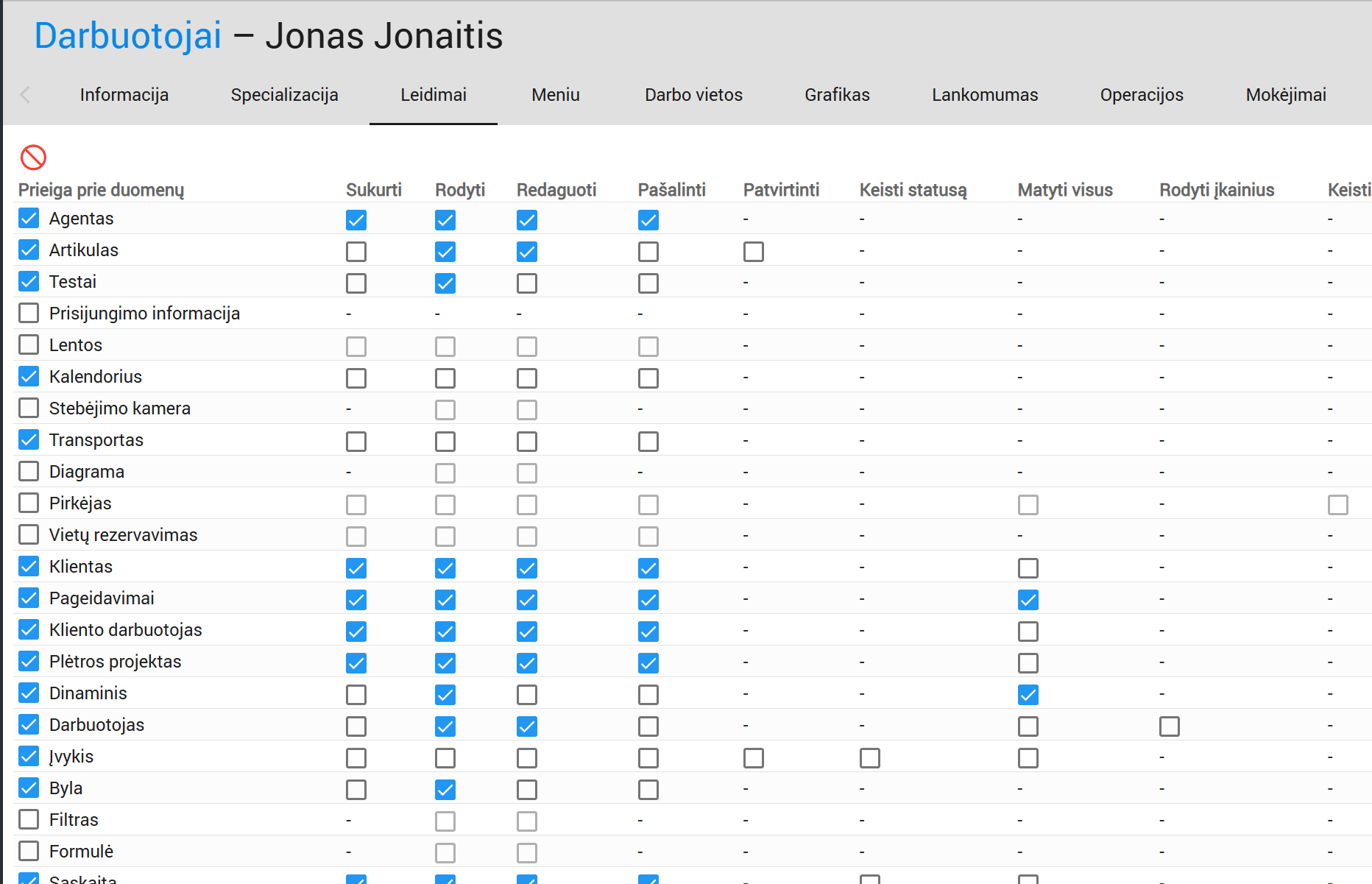Open the Specializacija tab
The image size is (1372, 884).
click(x=284, y=95)
